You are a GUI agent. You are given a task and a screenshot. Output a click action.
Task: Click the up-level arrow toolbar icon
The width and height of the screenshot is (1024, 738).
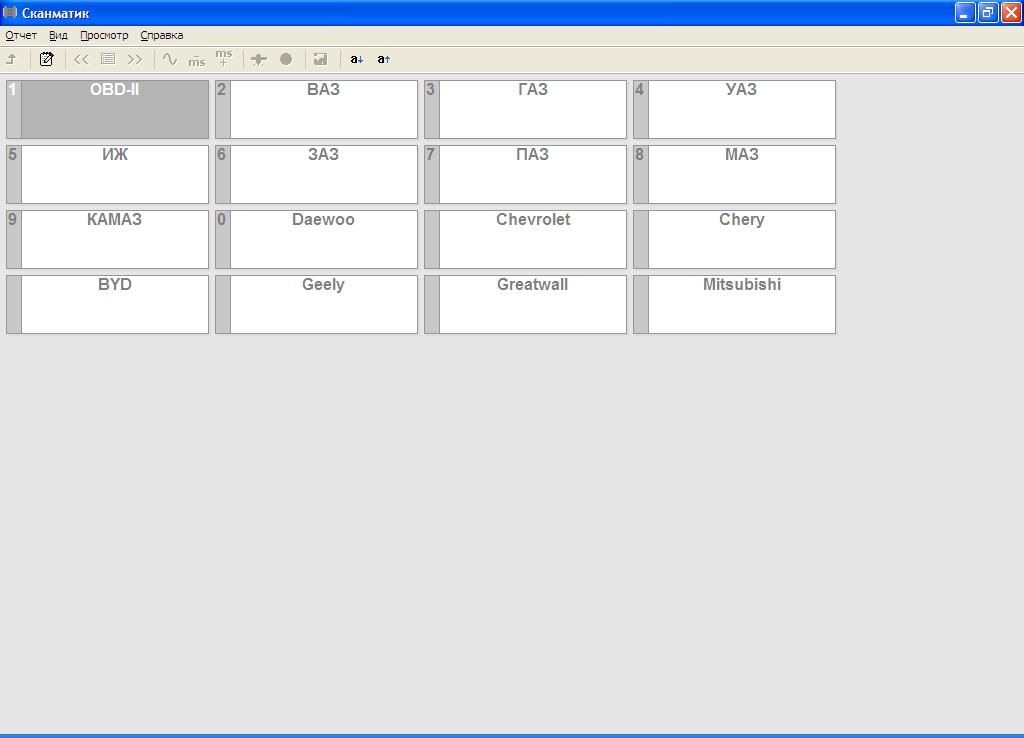(x=12, y=59)
